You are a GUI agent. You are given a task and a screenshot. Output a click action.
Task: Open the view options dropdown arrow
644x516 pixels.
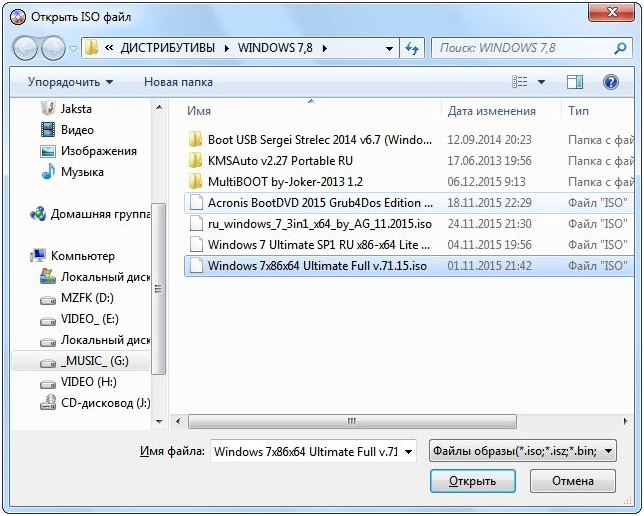(541, 82)
